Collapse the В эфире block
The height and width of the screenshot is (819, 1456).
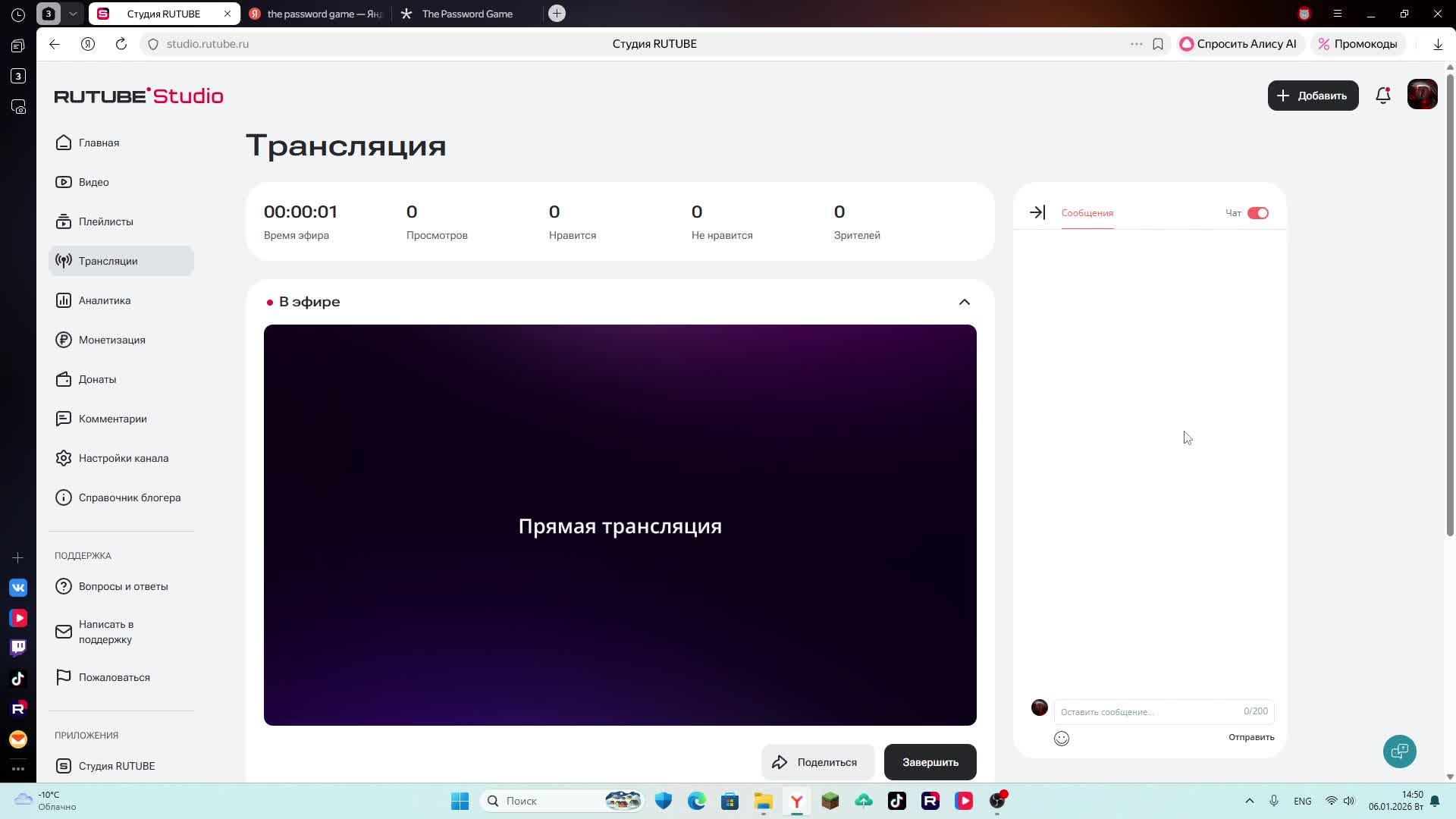[x=963, y=301]
